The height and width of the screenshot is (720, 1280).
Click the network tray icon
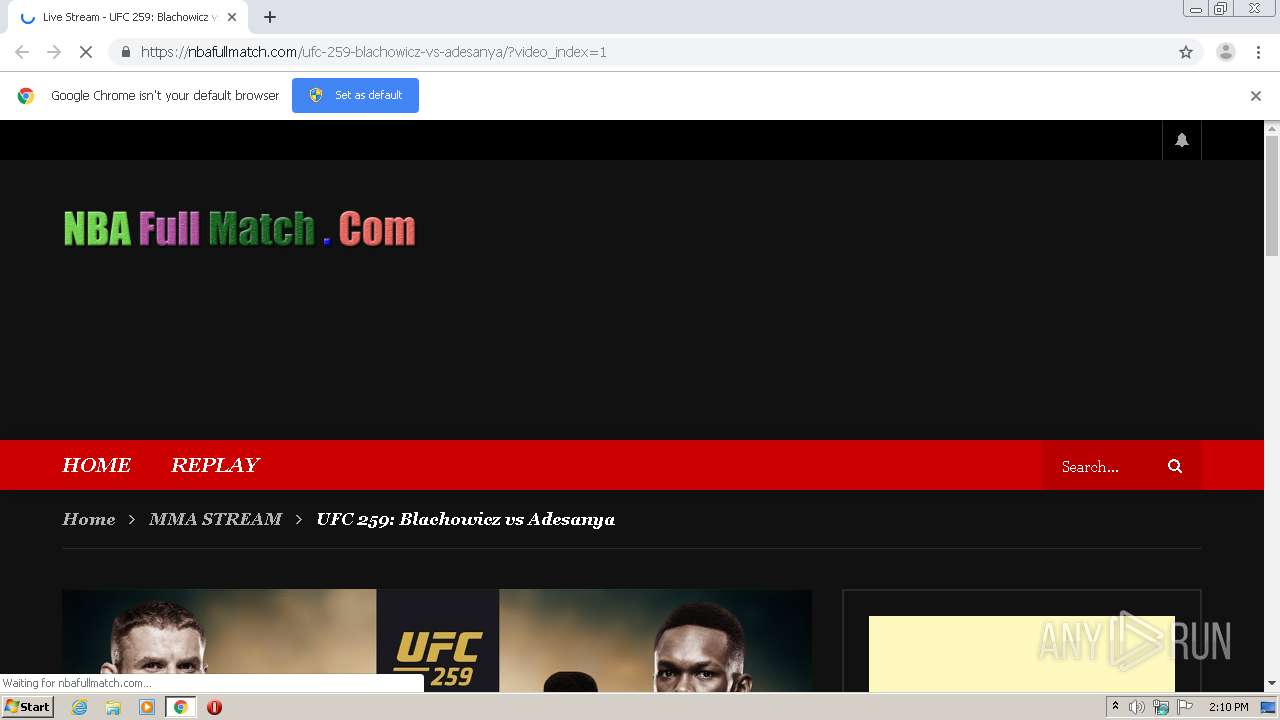click(x=1161, y=707)
